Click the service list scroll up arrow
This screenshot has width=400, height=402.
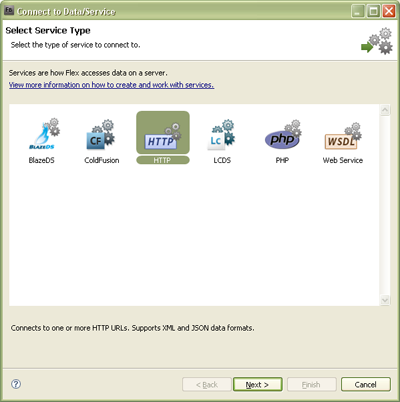point(385,110)
